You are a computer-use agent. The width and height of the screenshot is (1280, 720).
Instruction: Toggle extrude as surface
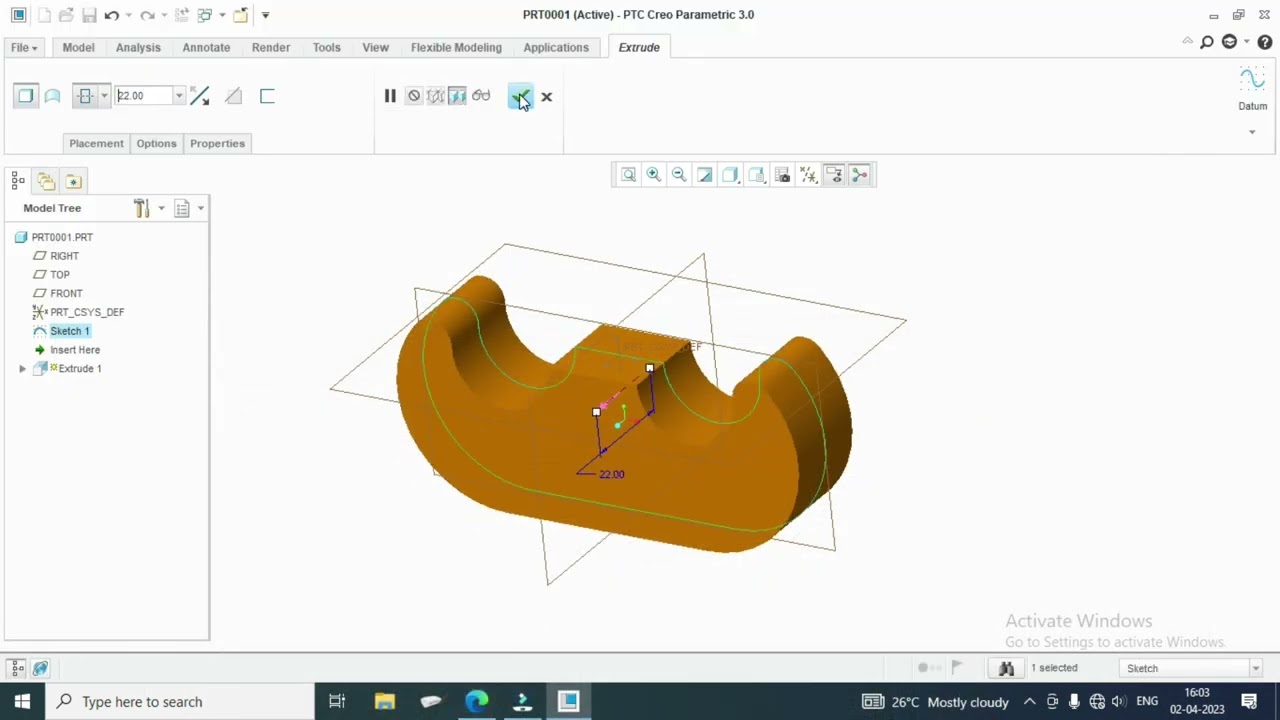click(x=52, y=96)
